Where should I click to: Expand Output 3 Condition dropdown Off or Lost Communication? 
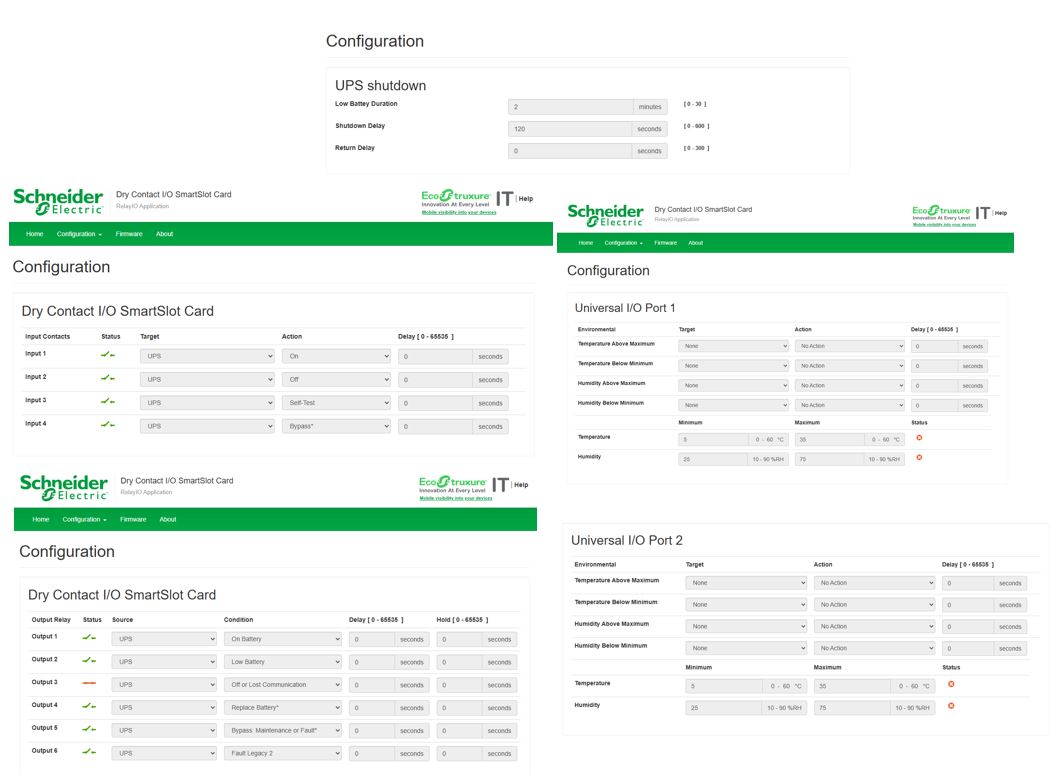[x=283, y=685]
